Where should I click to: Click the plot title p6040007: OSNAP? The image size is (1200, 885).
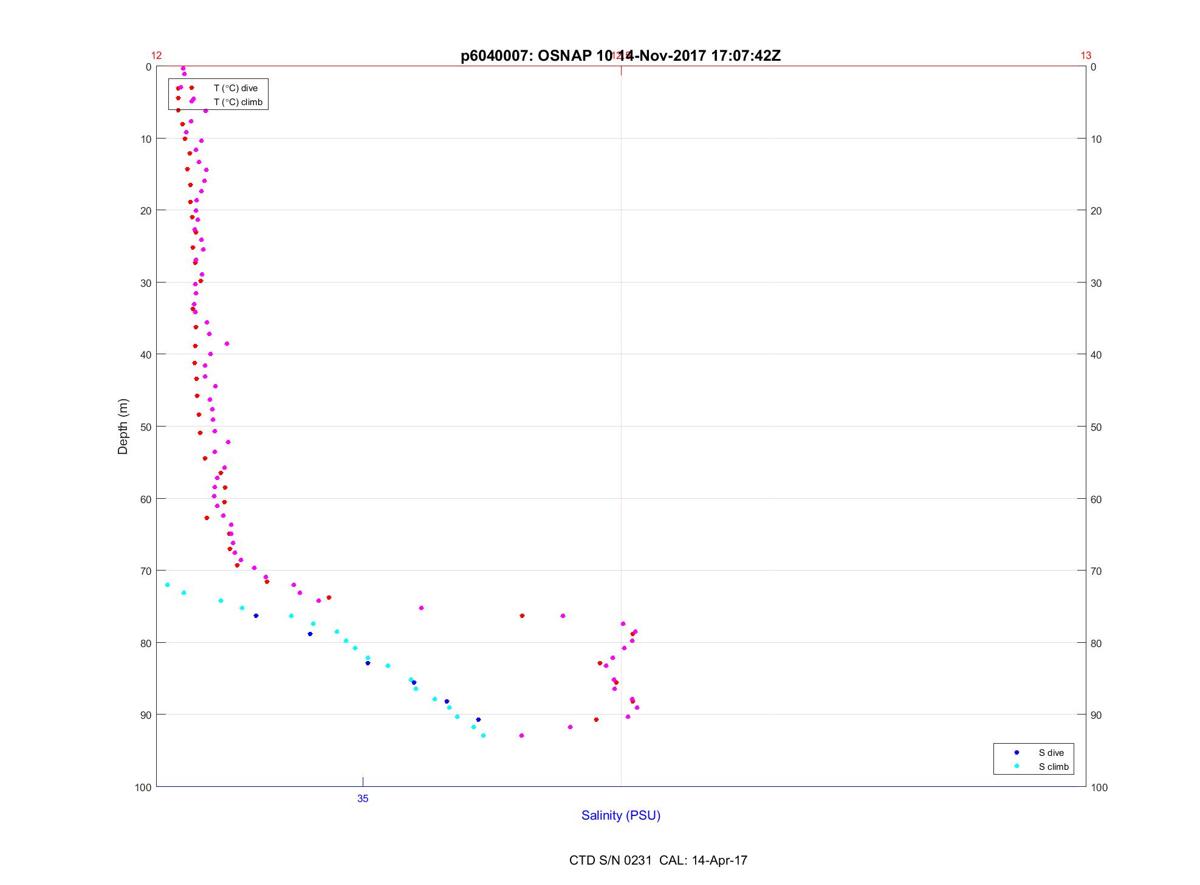coord(620,56)
